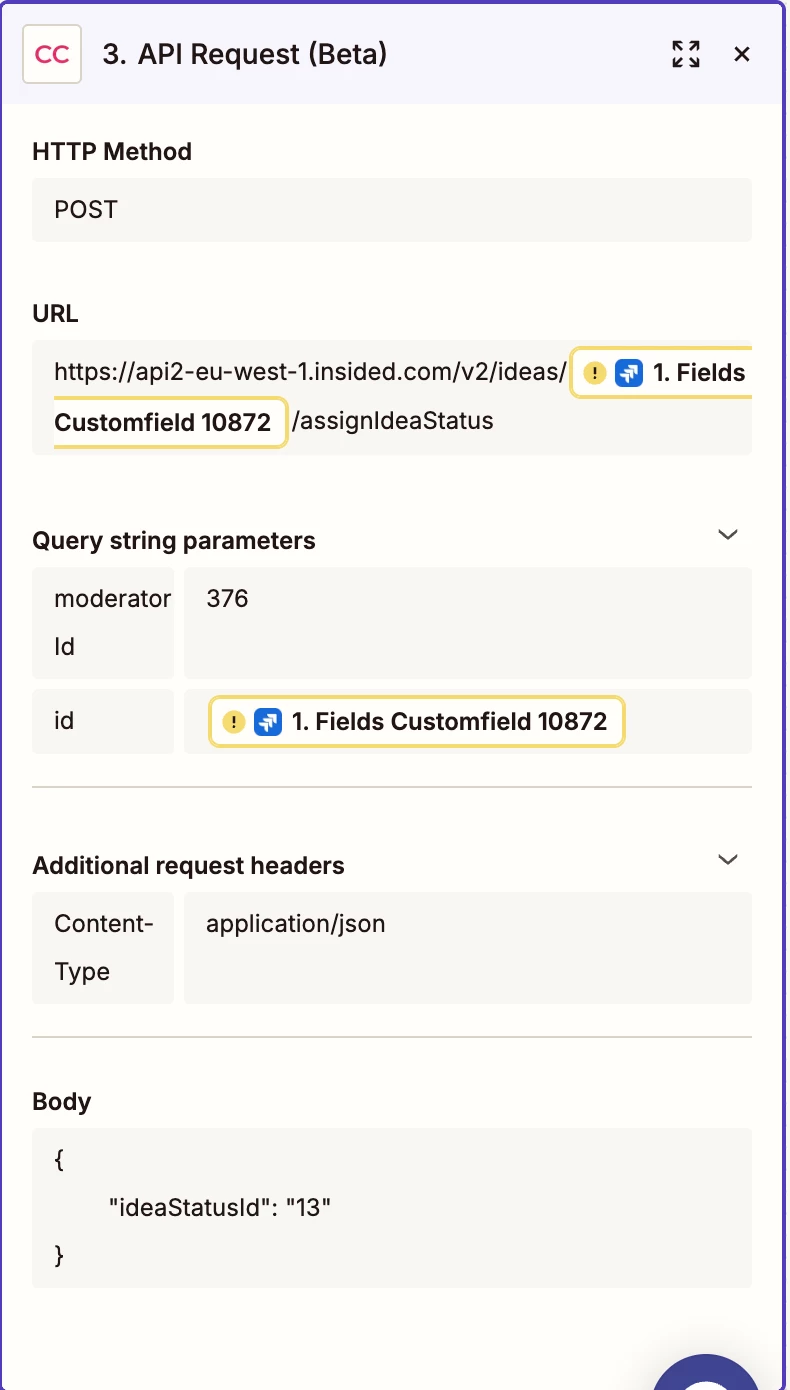Close the API Request panel
The width and height of the screenshot is (790, 1390).
tap(742, 54)
